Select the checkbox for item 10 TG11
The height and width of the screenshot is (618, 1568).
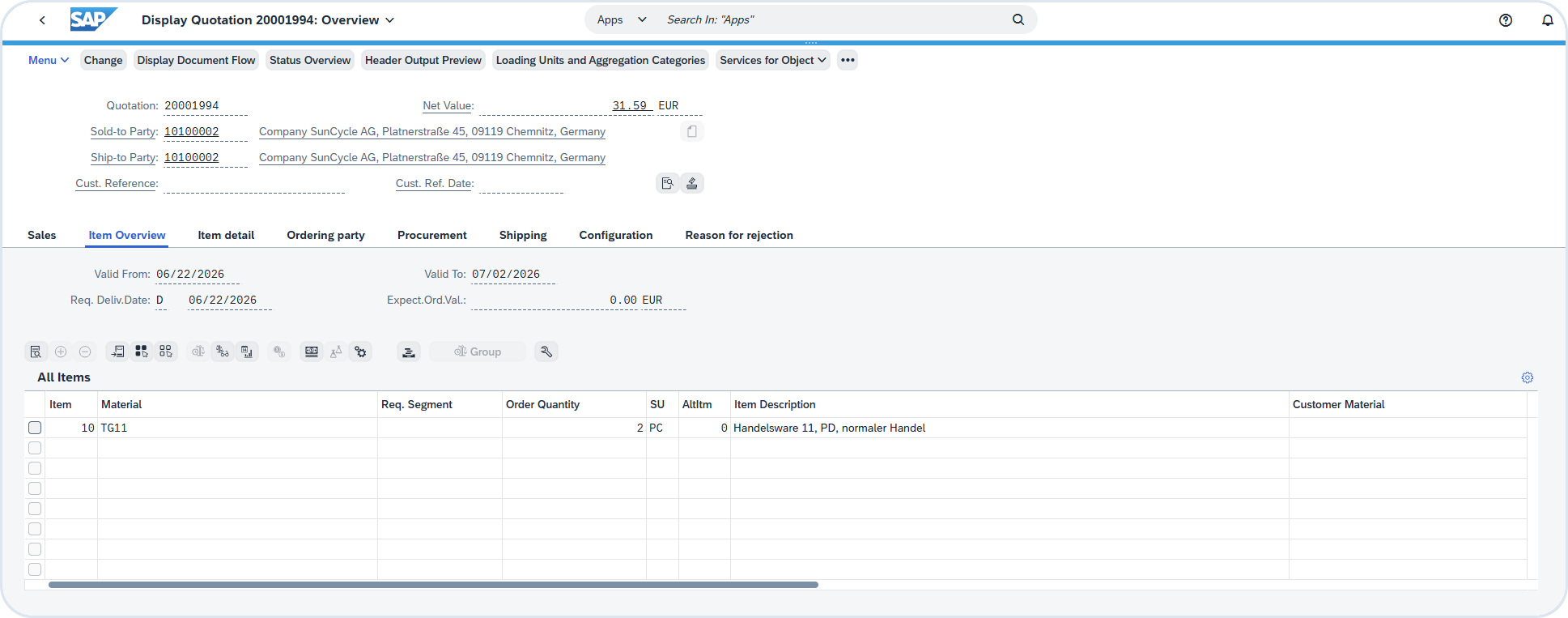[35, 428]
